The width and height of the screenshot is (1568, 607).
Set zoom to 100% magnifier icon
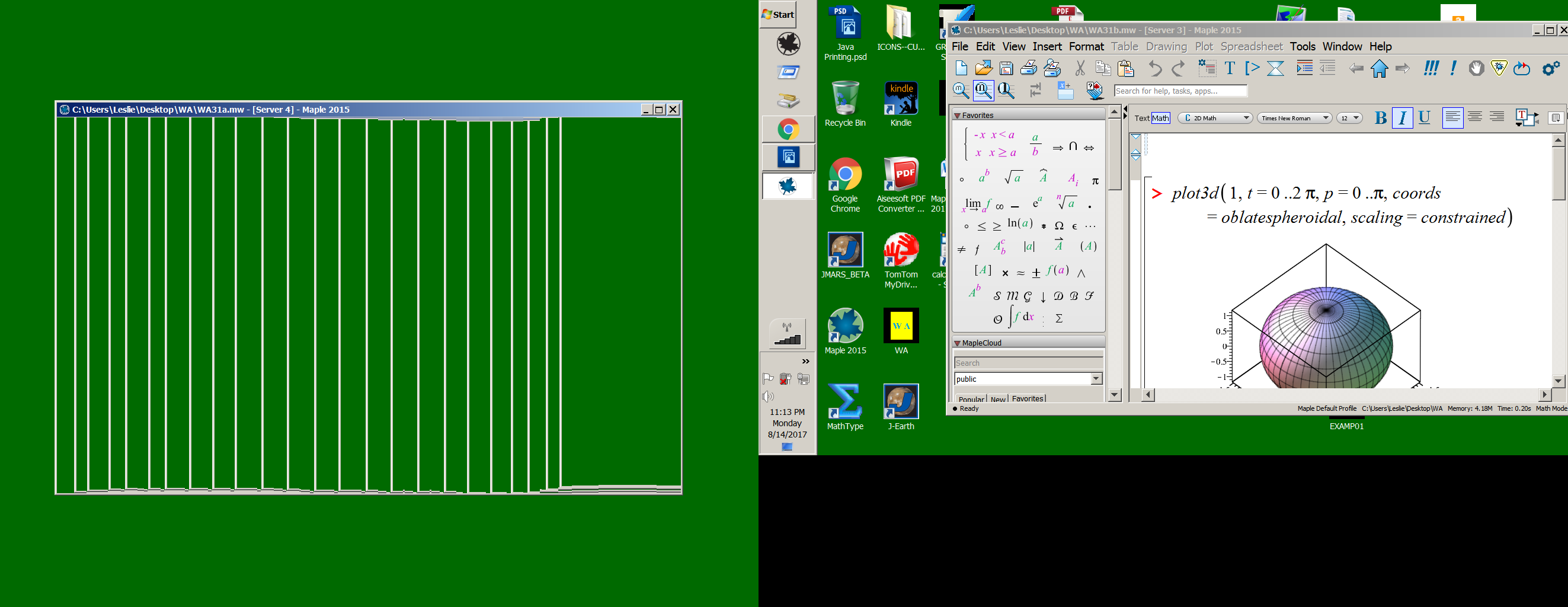(x=961, y=91)
